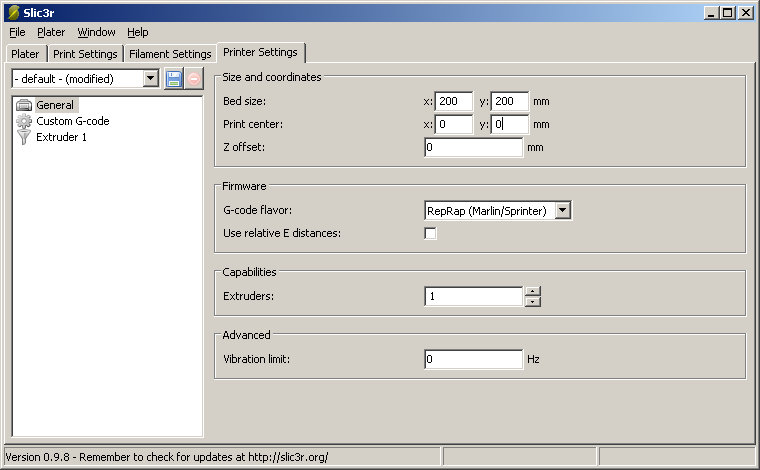Select the Printer Settings tab
760x470 pixels.
point(261,52)
